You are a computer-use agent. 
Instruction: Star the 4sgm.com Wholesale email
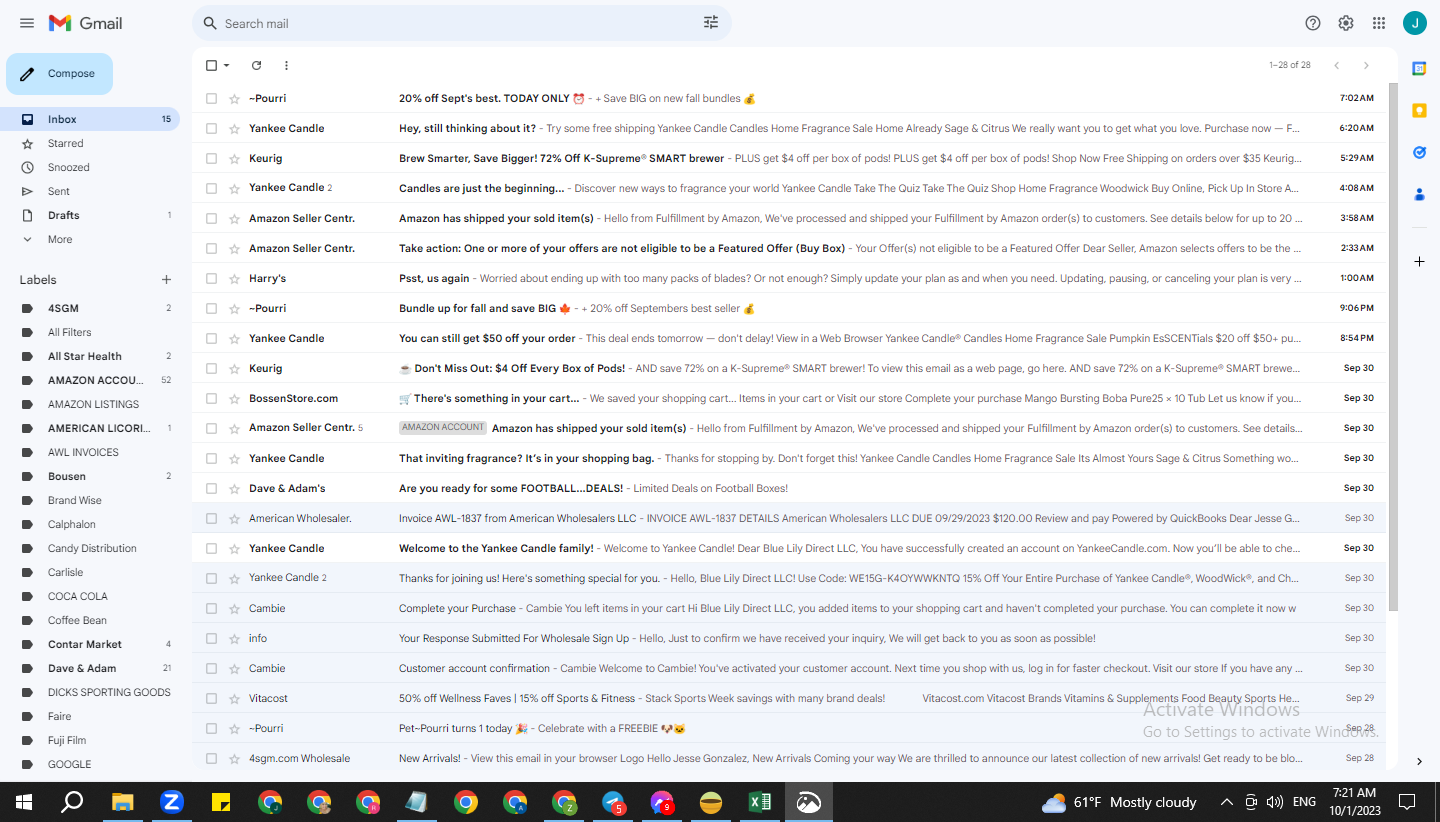click(x=234, y=758)
